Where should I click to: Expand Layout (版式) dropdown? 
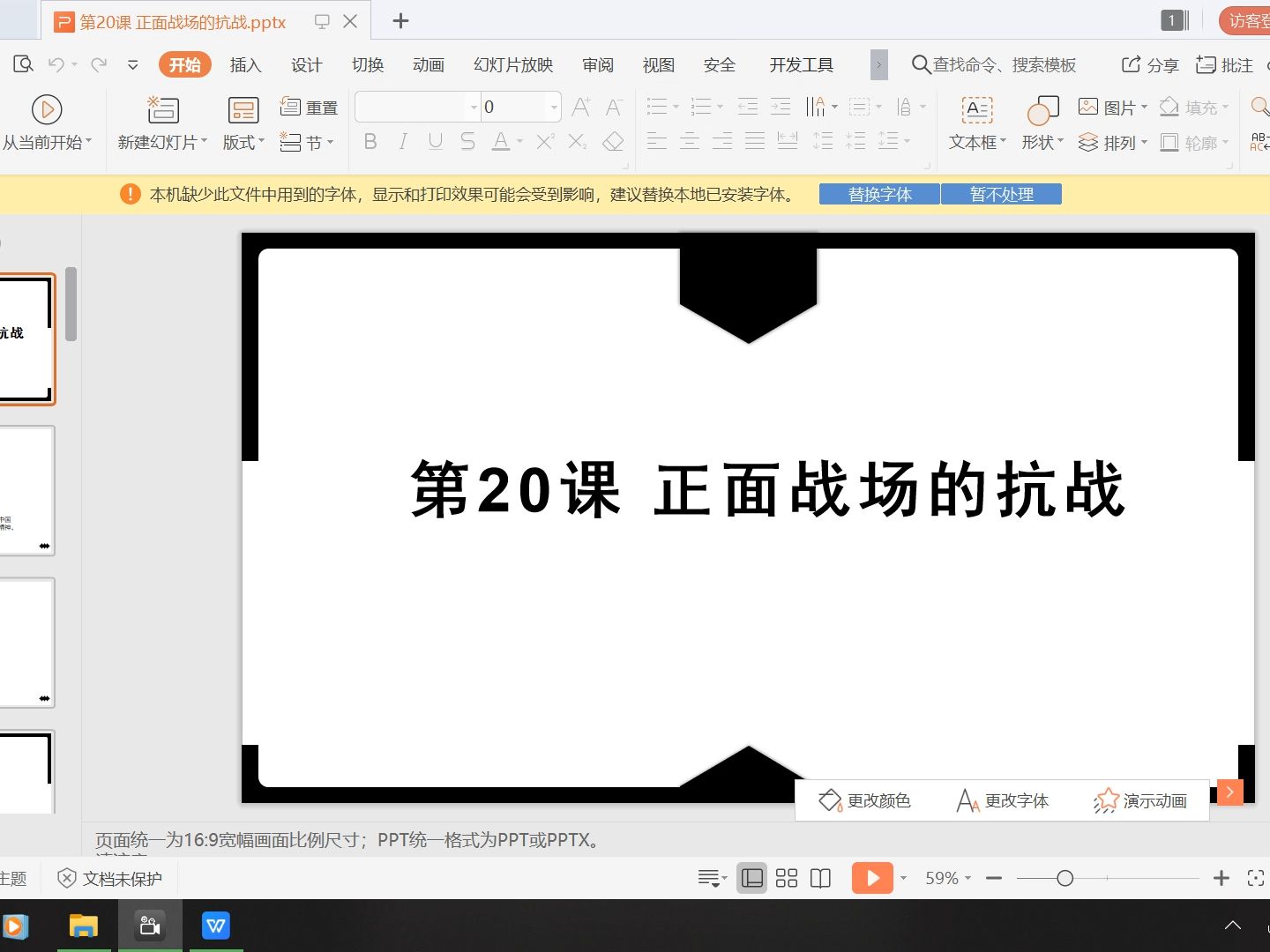coord(243,142)
